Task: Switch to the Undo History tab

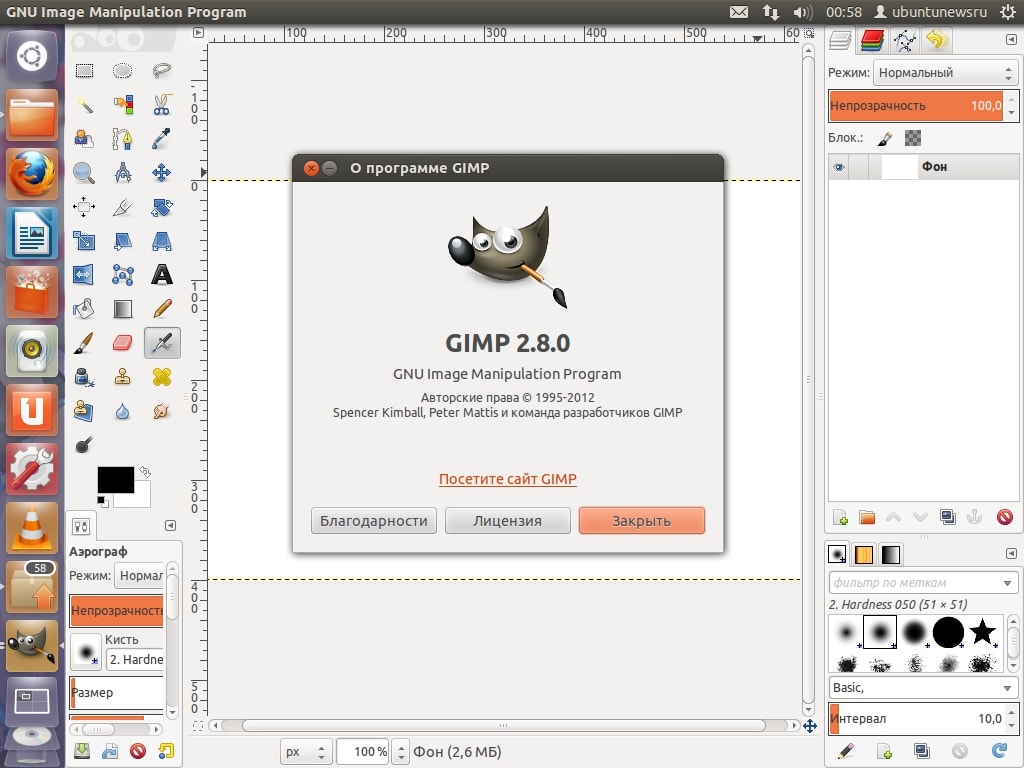Action: click(x=936, y=40)
